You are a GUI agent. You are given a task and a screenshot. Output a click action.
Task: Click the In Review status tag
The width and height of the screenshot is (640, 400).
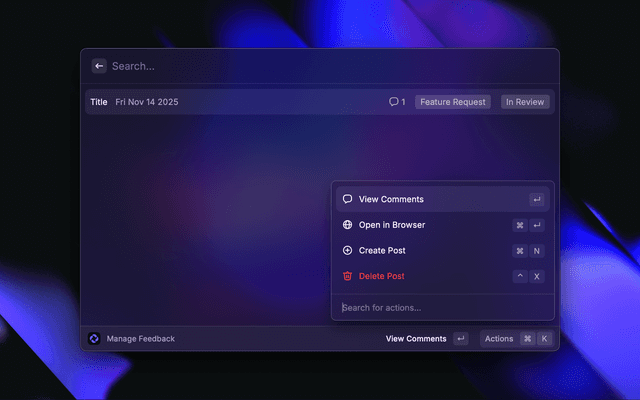(x=525, y=102)
